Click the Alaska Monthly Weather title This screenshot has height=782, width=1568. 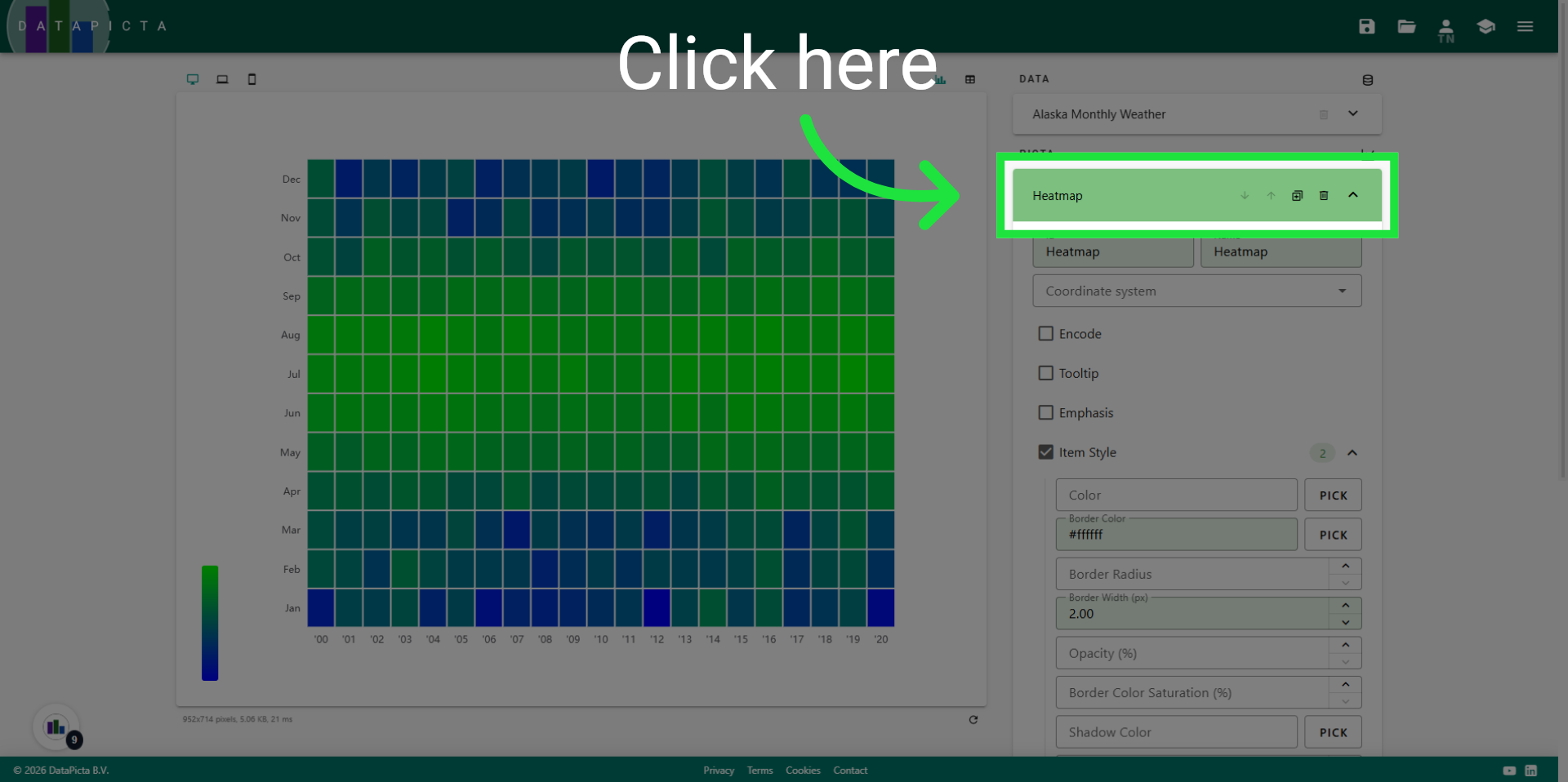pyautogui.click(x=1098, y=114)
